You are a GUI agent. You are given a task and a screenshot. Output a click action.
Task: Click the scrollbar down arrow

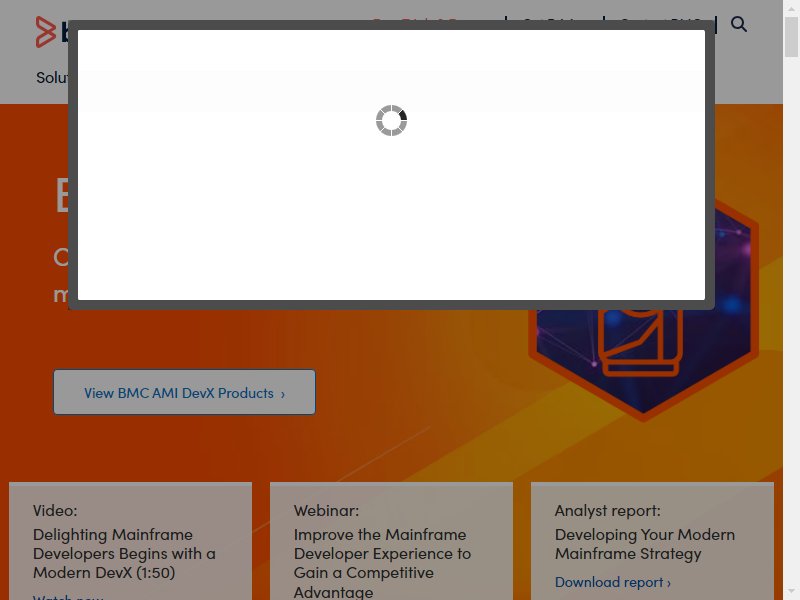pyautogui.click(x=791, y=593)
